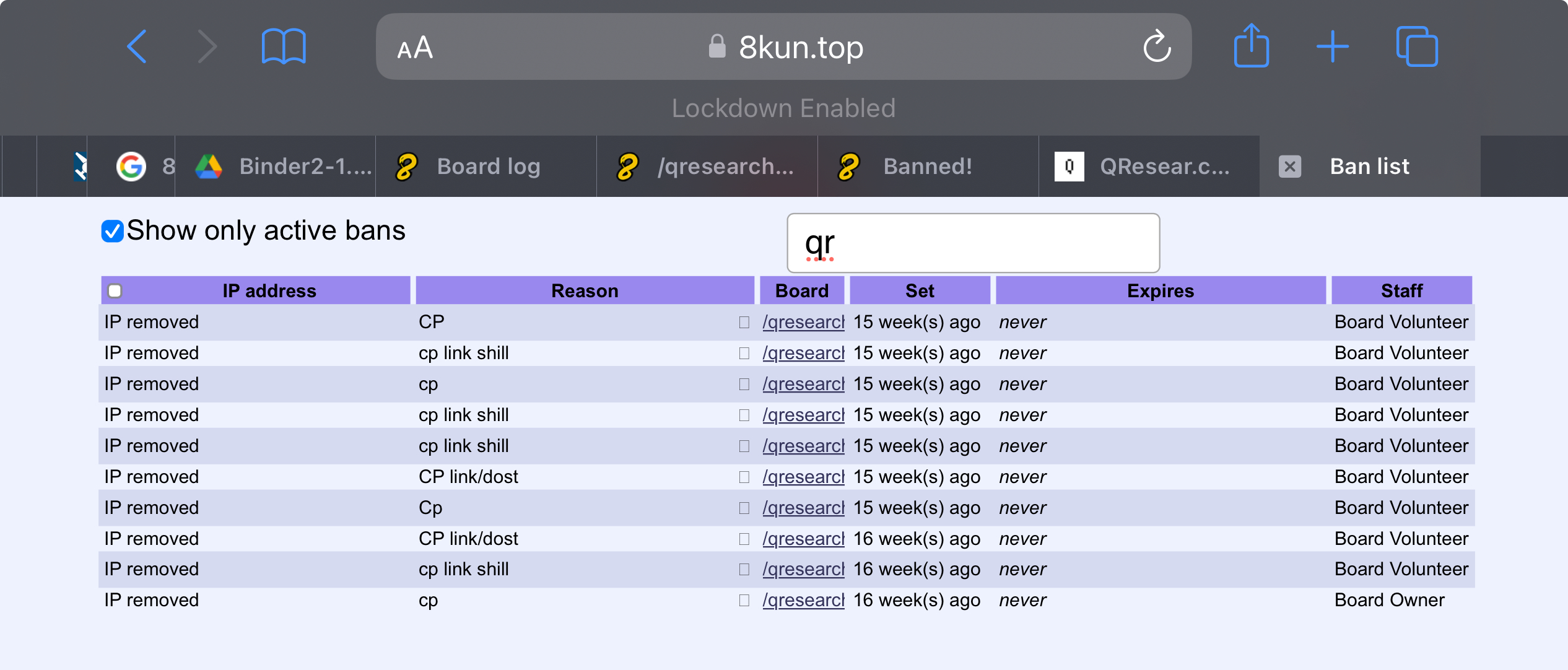Show all tabs overview icon

tap(1417, 46)
